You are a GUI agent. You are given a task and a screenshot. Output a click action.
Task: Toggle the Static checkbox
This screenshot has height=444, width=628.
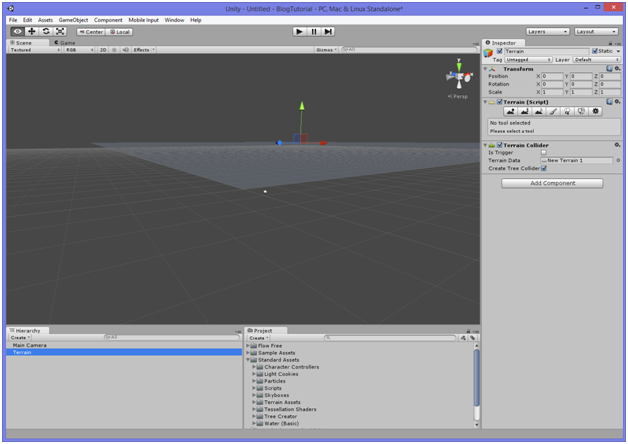point(595,51)
